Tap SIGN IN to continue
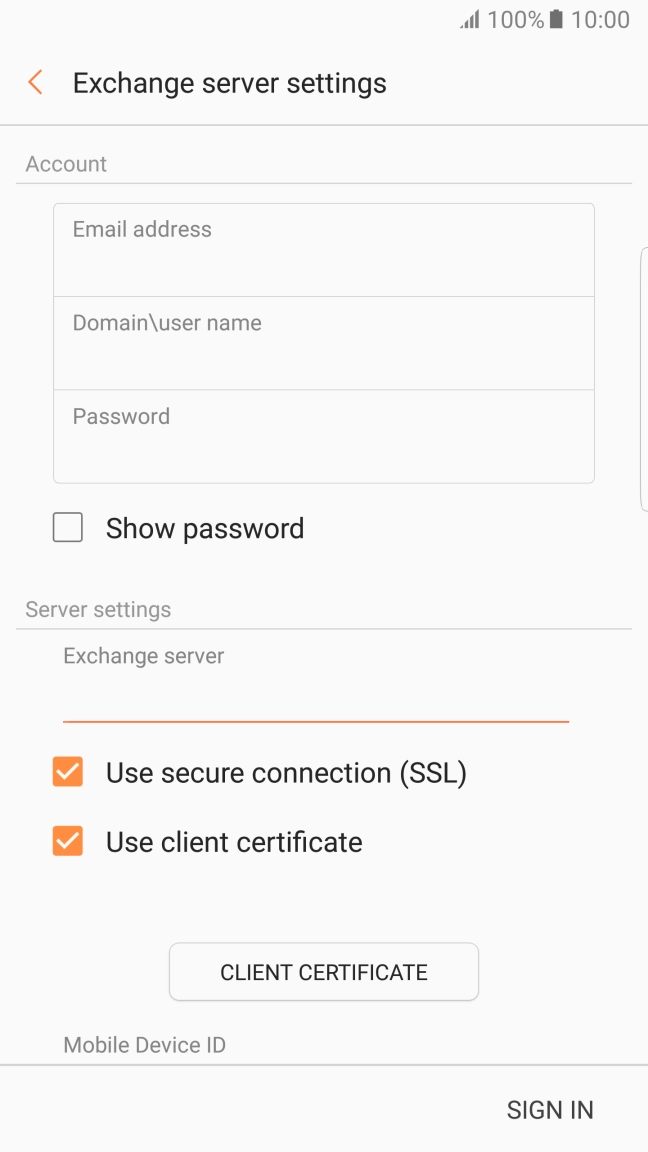 tap(550, 1109)
